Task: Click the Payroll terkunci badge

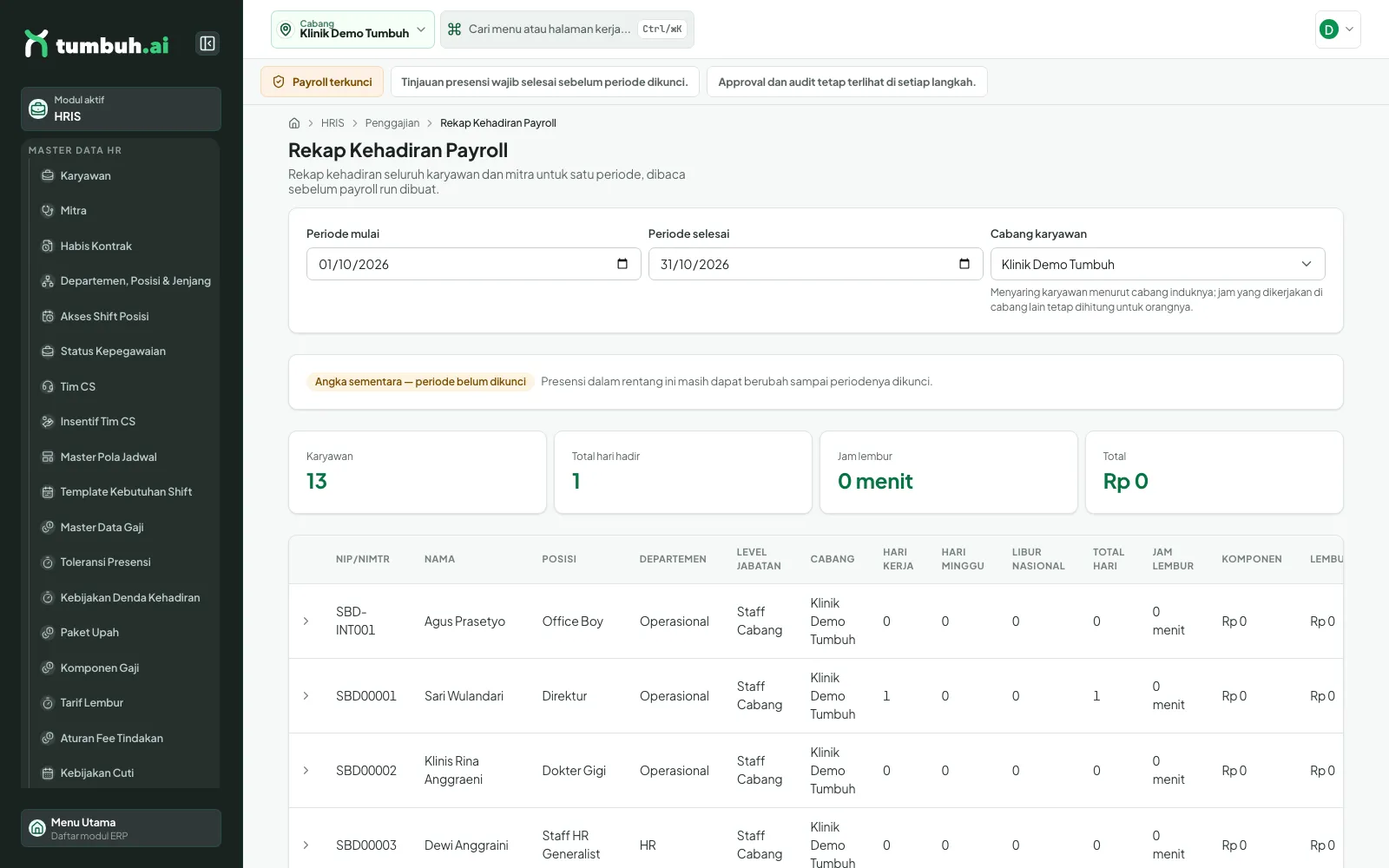Action: click(322, 82)
